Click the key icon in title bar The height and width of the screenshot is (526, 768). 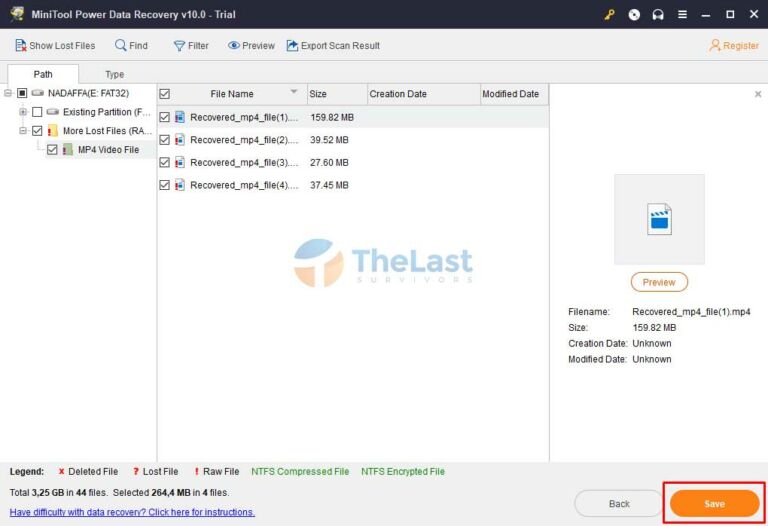coord(610,14)
